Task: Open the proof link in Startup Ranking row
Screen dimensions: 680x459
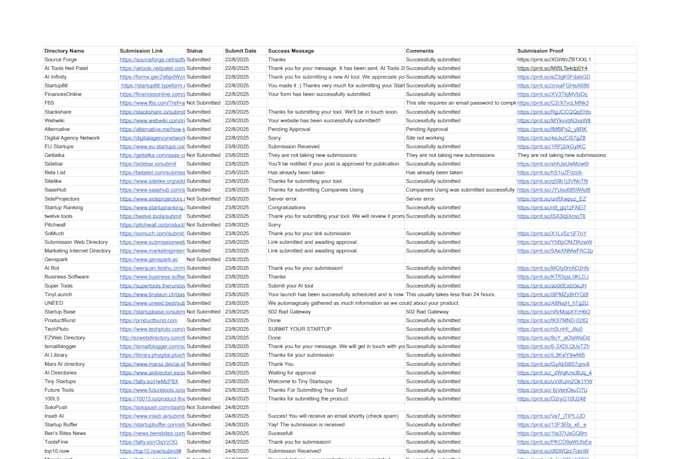Action: click(x=551, y=207)
